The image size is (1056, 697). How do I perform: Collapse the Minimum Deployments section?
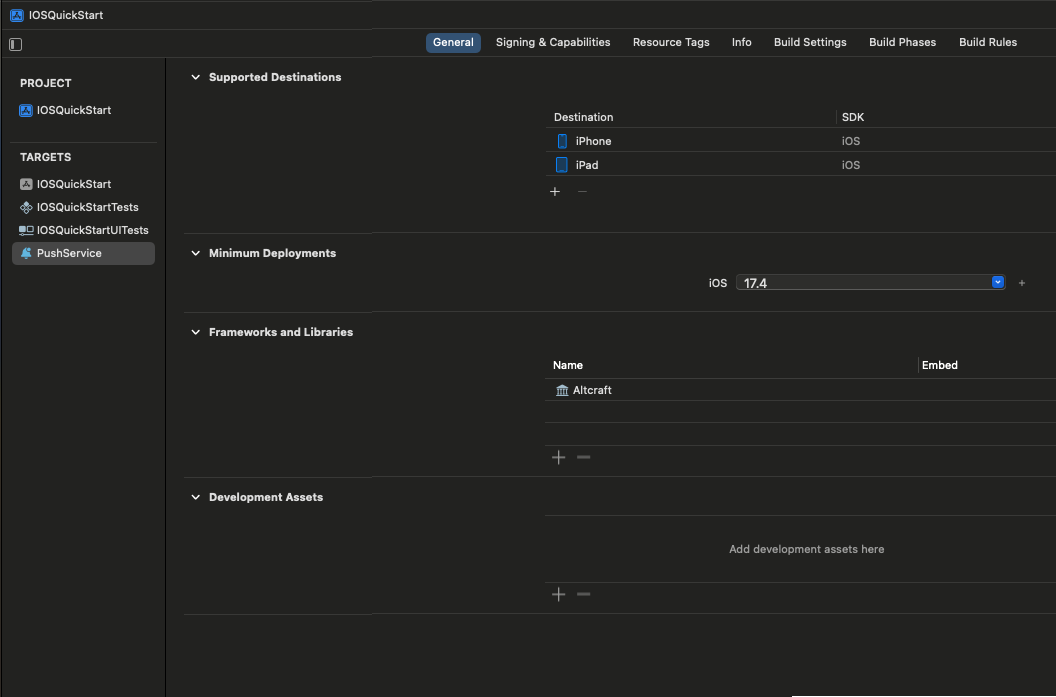(196, 253)
